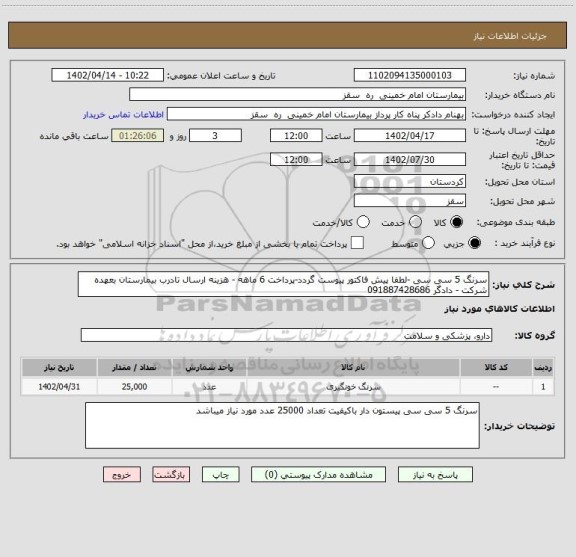Open the اطلاعات تماس خریدار link
This screenshot has width=576, height=557.
(123, 115)
